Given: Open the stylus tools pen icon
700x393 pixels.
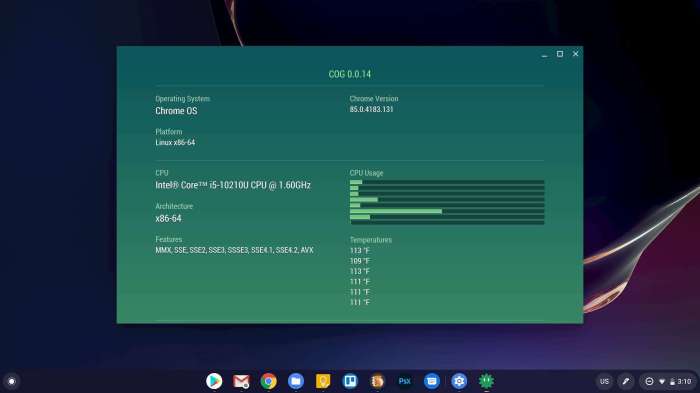Looking at the screenshot, I should pos(626,381).
